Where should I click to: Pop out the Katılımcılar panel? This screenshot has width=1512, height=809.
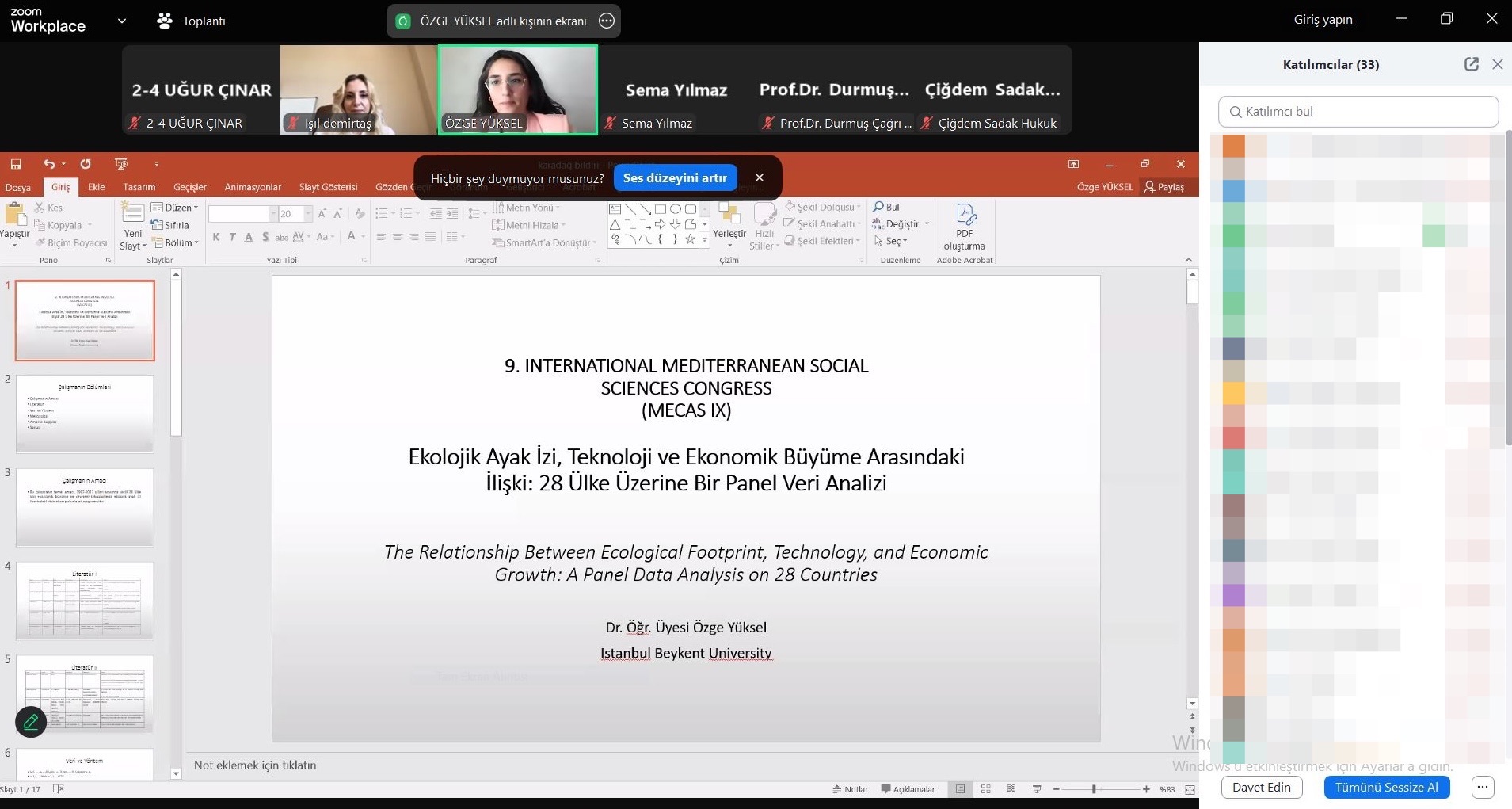point(1472,64)
